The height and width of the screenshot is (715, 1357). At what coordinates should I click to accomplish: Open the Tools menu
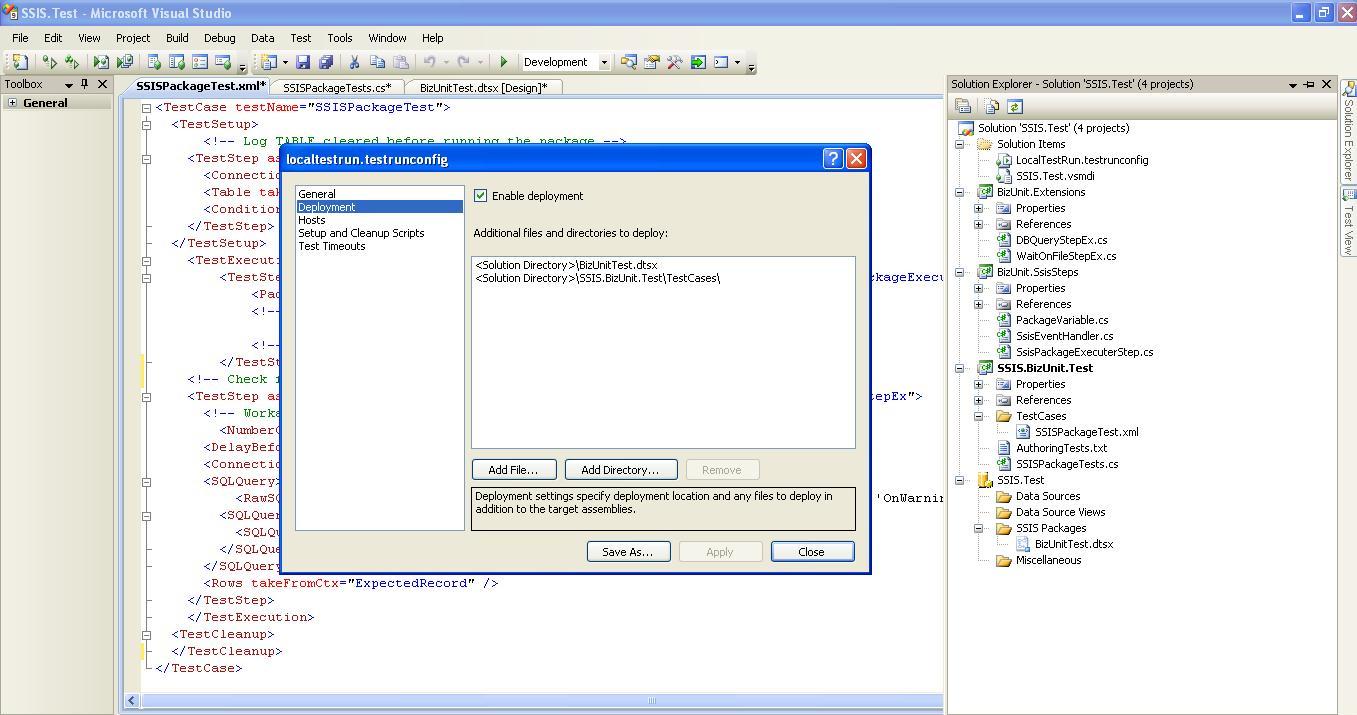pos(339,38)
